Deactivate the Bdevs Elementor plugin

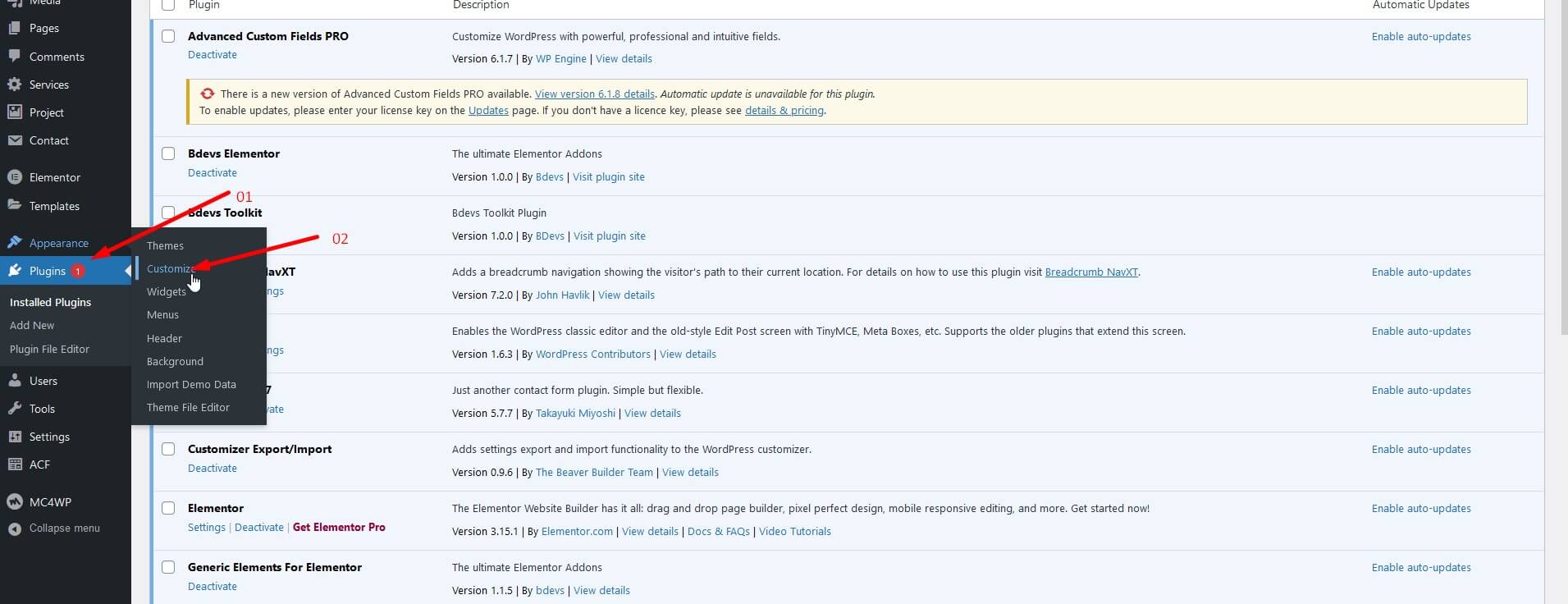[x=213, y=173]
